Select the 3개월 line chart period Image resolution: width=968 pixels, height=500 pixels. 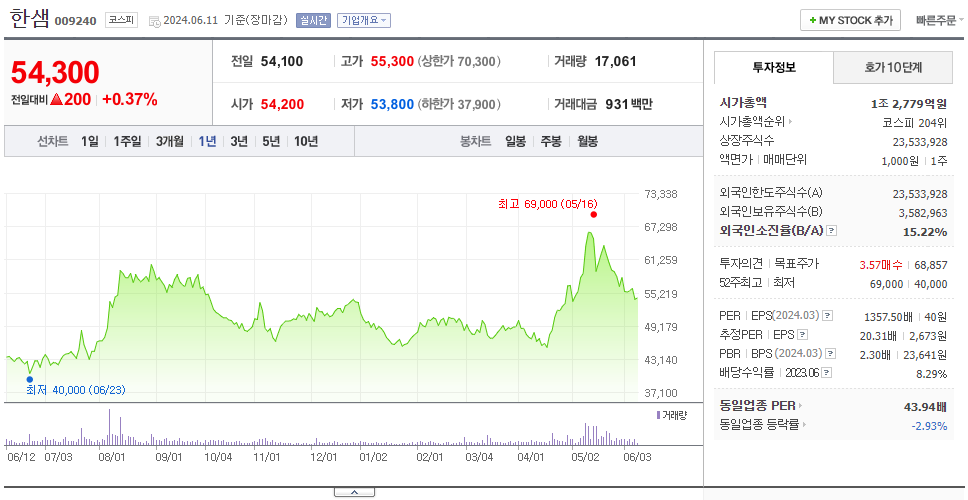[170, 141]
